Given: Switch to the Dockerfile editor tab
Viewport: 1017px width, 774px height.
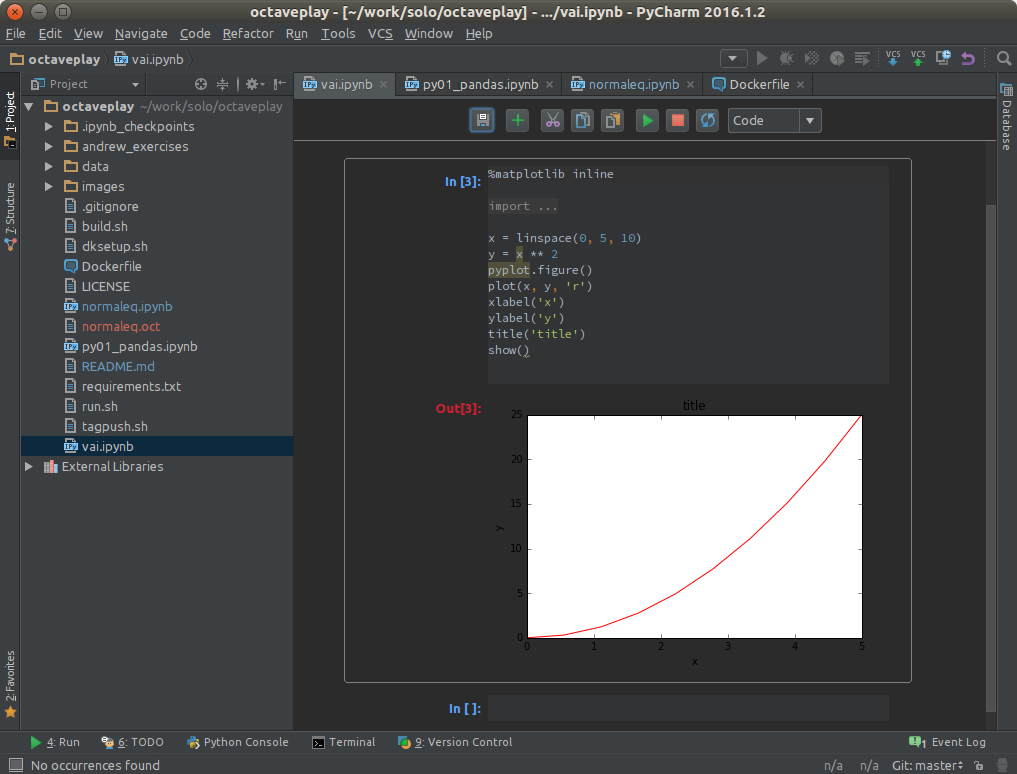Looking at the screenshot, I should pyautogui.click(x=759, y=84).
